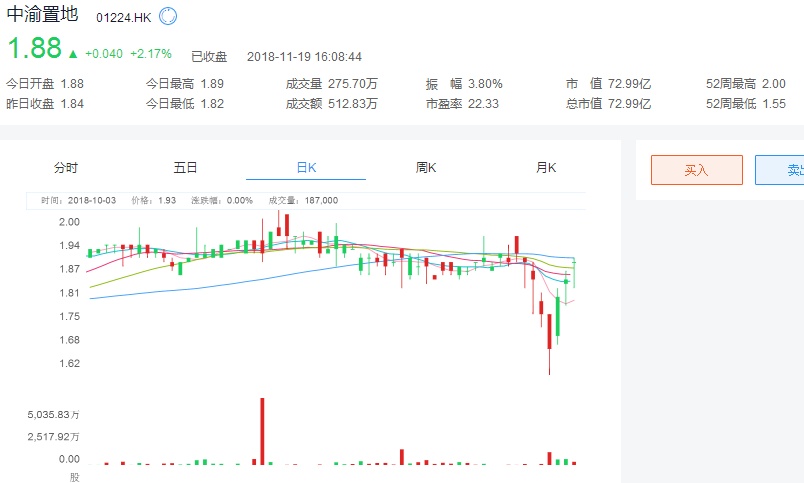Open the 五日 five-day chart tab
Image resolution: width=804 pixels, height=483 pixels.
point(185,167)
